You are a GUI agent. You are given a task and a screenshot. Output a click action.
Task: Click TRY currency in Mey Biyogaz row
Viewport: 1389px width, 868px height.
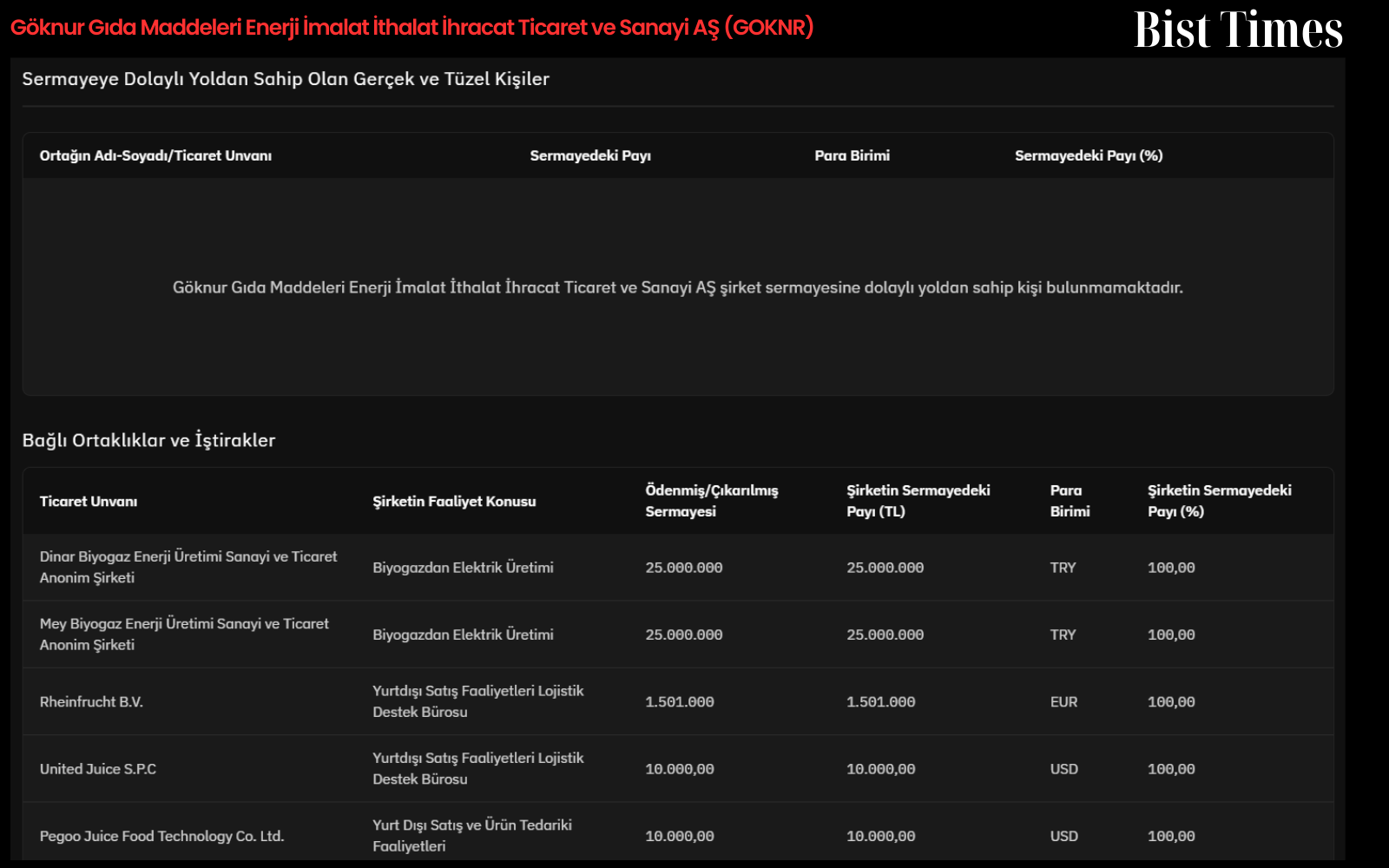(x=1063, y=635)
